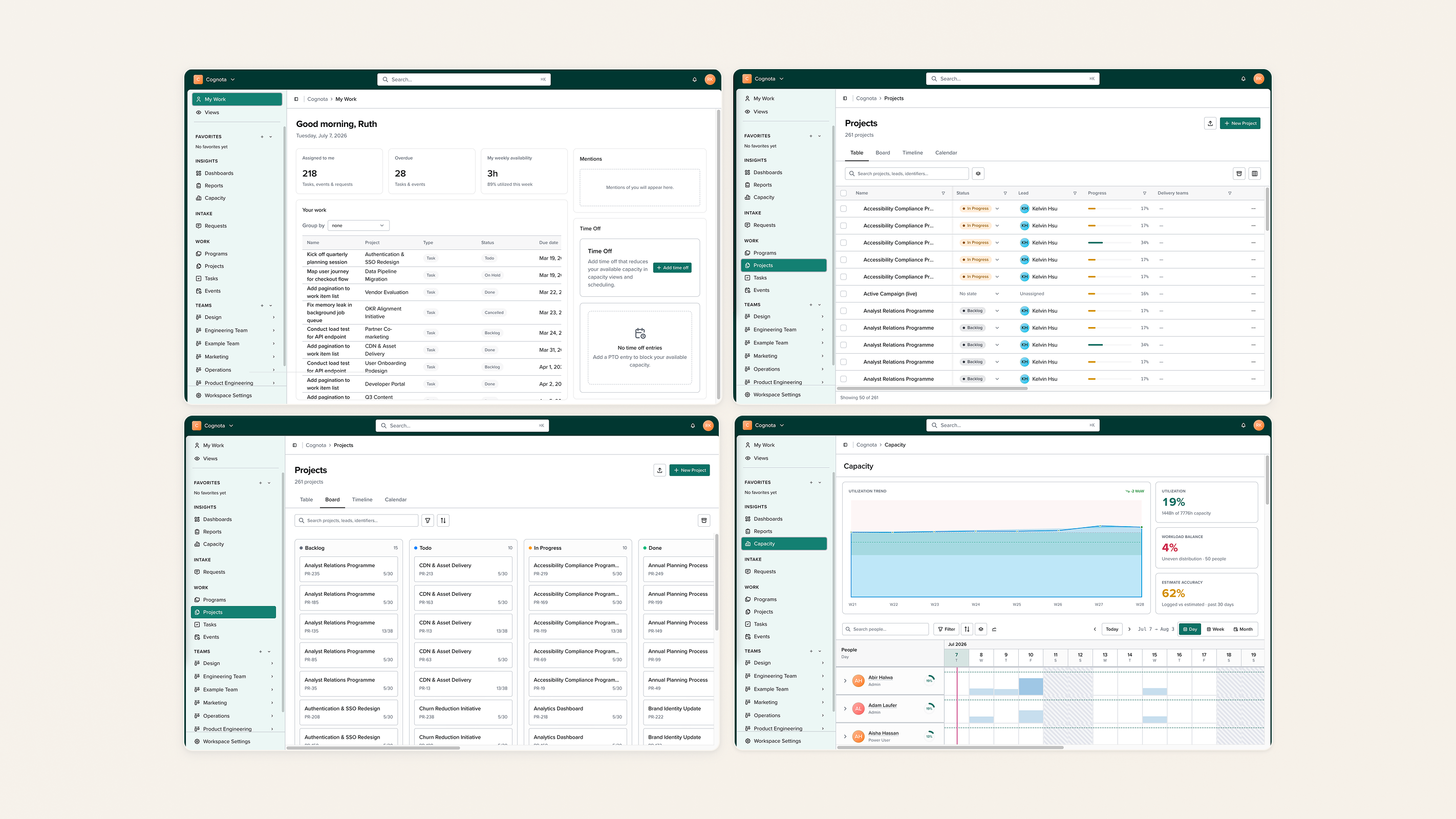Click sort arrows icon in Capacity window
Image resolution: width=1456 pixels, height=819 pixels.
pos(967,629)
